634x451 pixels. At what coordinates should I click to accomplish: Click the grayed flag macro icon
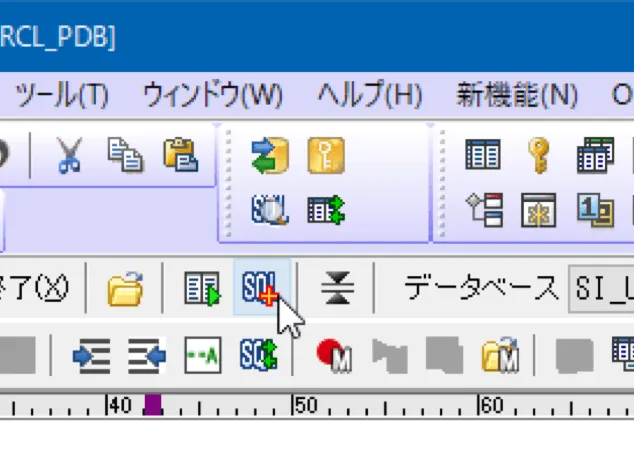click(x=389, y=355)
